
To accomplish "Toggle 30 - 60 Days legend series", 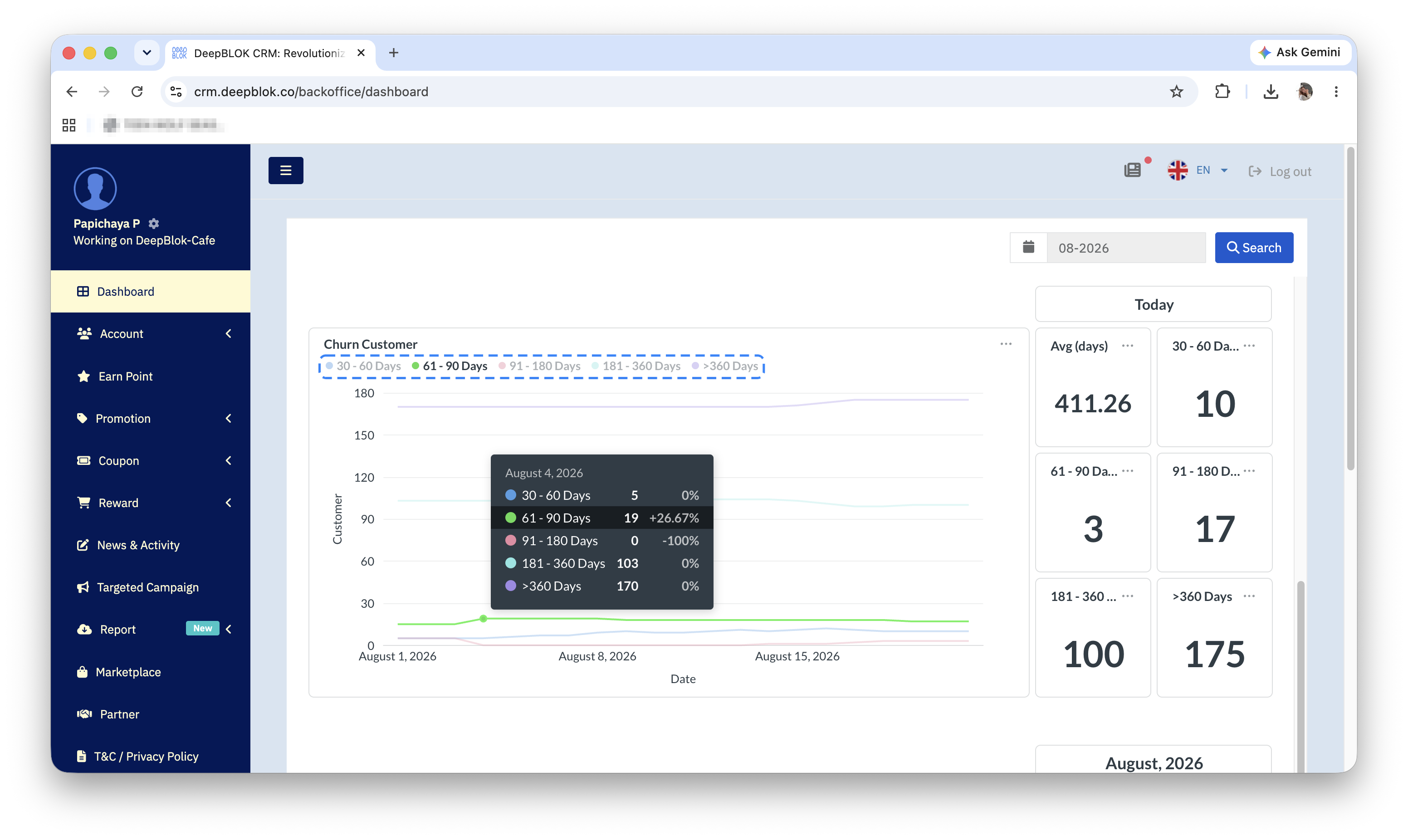I will [x=363, y=366].
